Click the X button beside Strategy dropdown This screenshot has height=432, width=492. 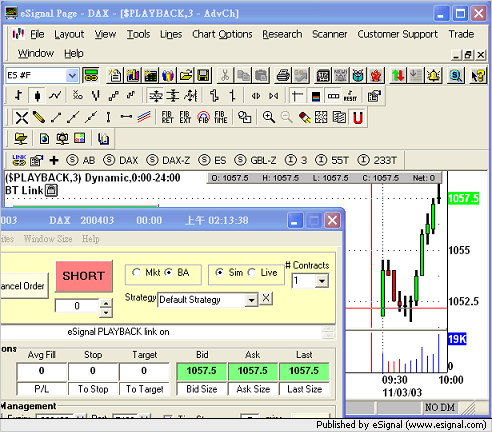[x=266, y=298]
